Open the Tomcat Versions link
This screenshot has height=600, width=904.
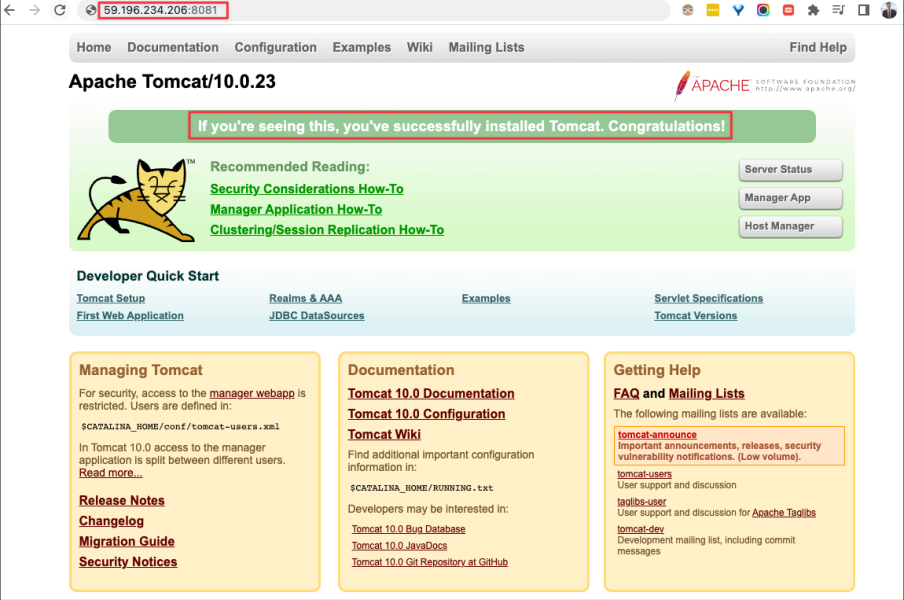(695, 316)
